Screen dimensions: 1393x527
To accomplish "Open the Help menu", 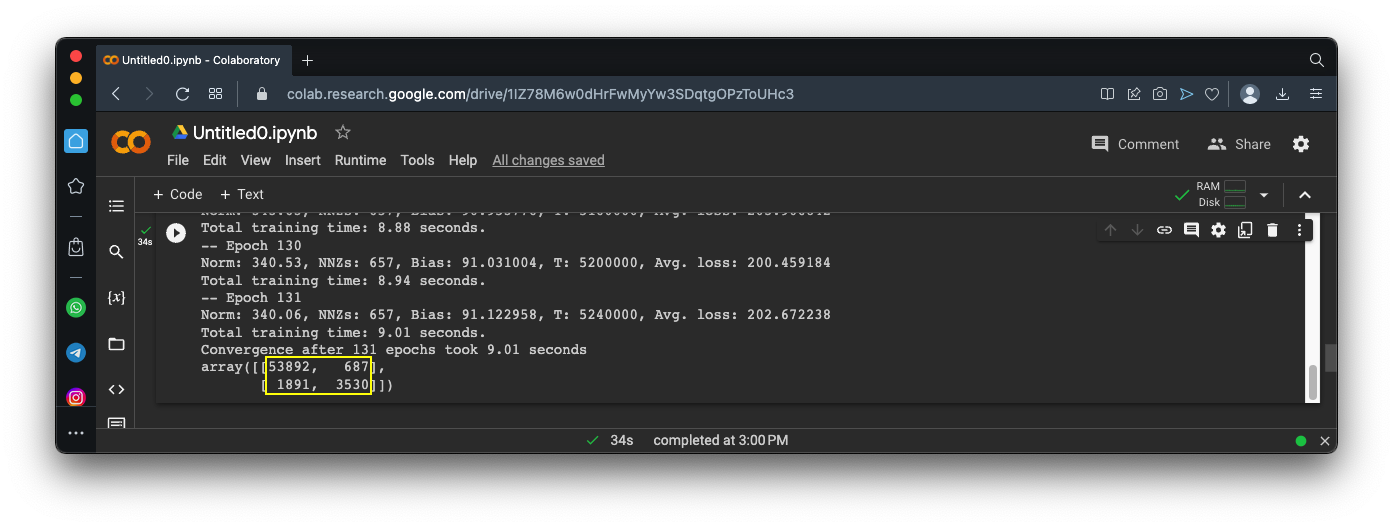I will tap(463, 160).
